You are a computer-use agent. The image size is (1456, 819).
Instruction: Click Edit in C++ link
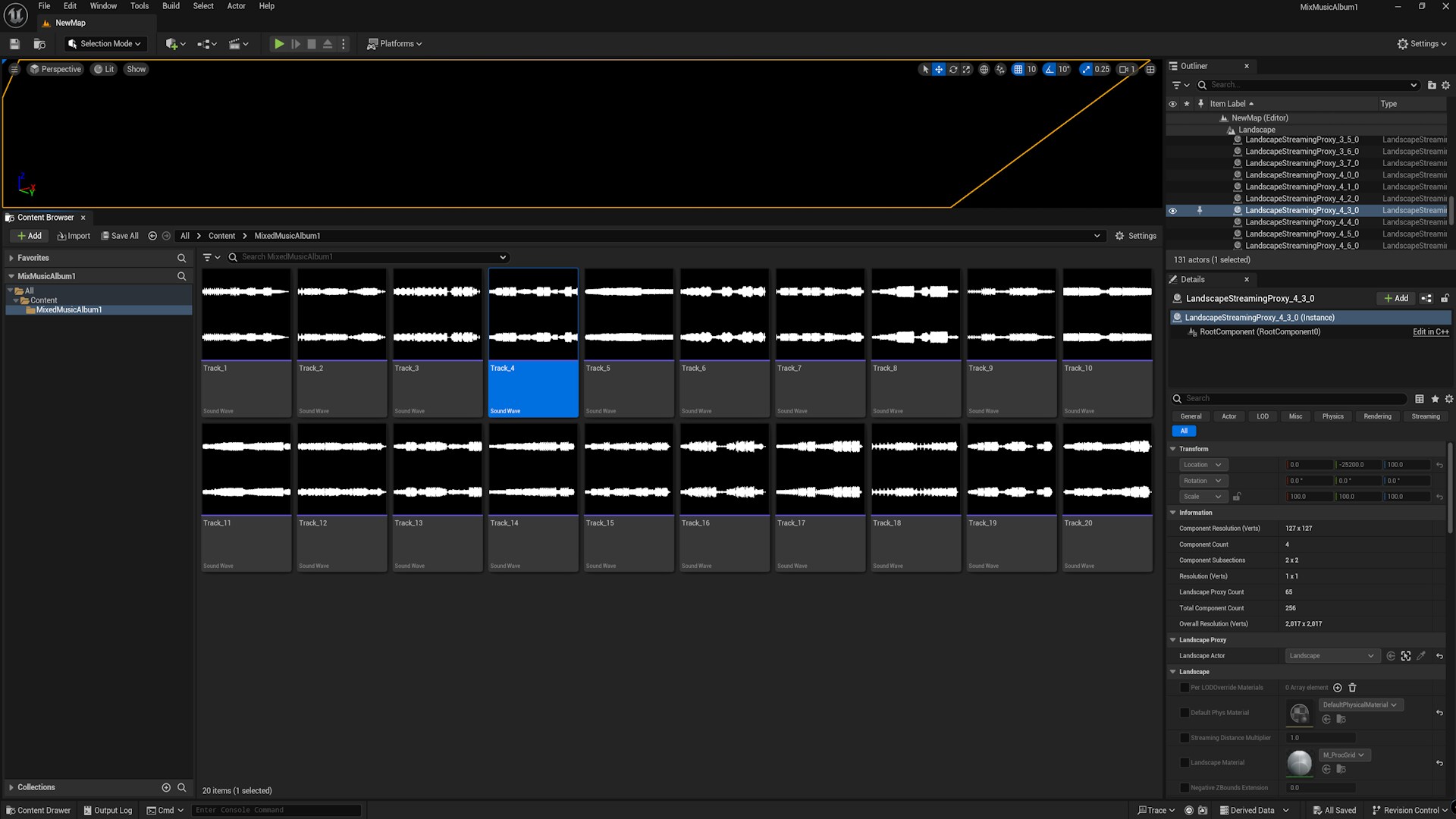[x=1430, y=332]
